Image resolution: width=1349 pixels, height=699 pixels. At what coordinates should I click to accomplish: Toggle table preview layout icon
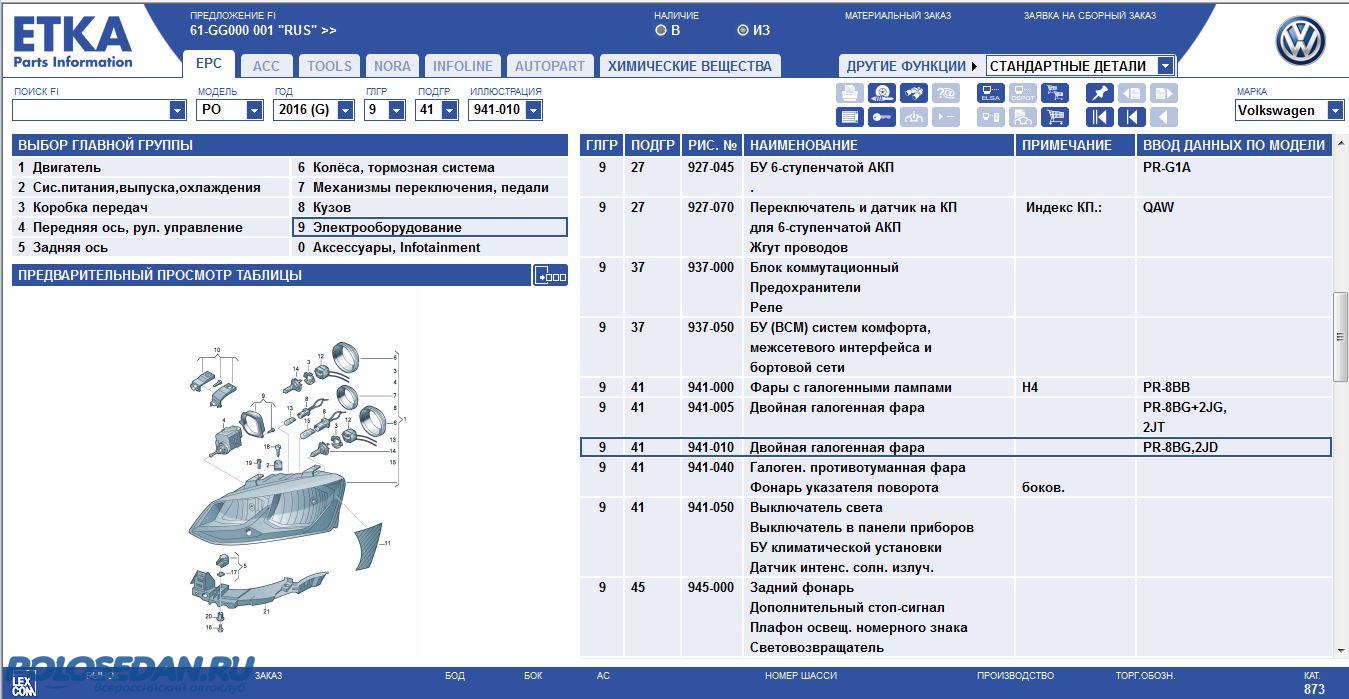(551, 275)
